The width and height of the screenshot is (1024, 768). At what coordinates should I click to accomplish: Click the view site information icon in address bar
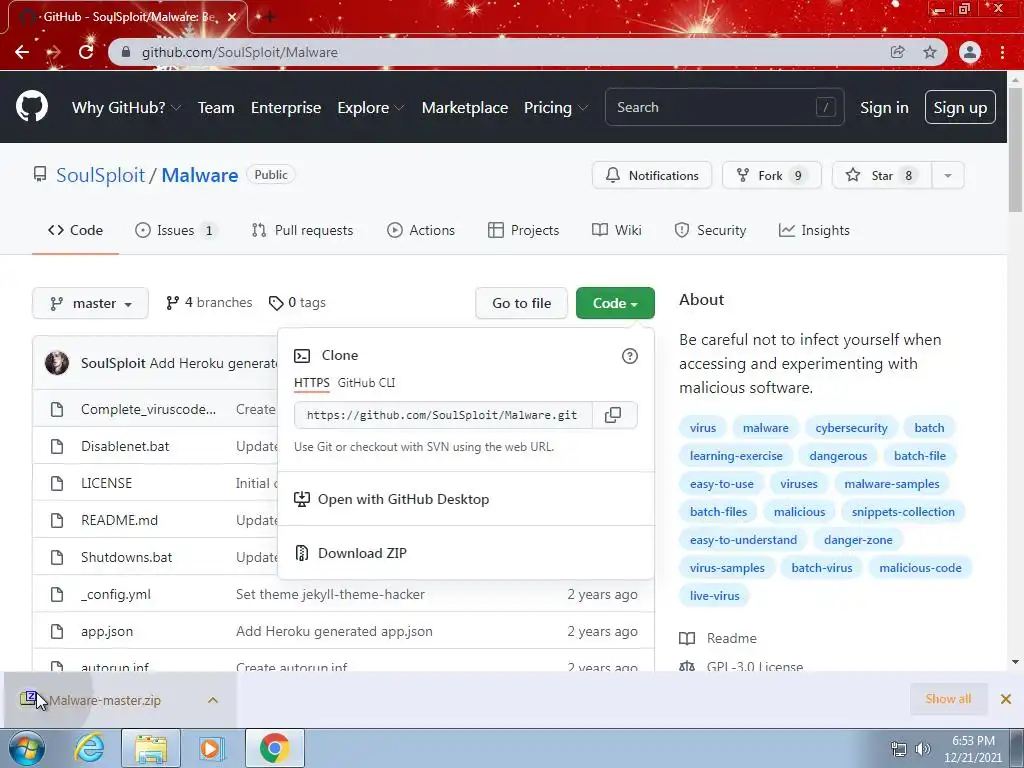127,52
